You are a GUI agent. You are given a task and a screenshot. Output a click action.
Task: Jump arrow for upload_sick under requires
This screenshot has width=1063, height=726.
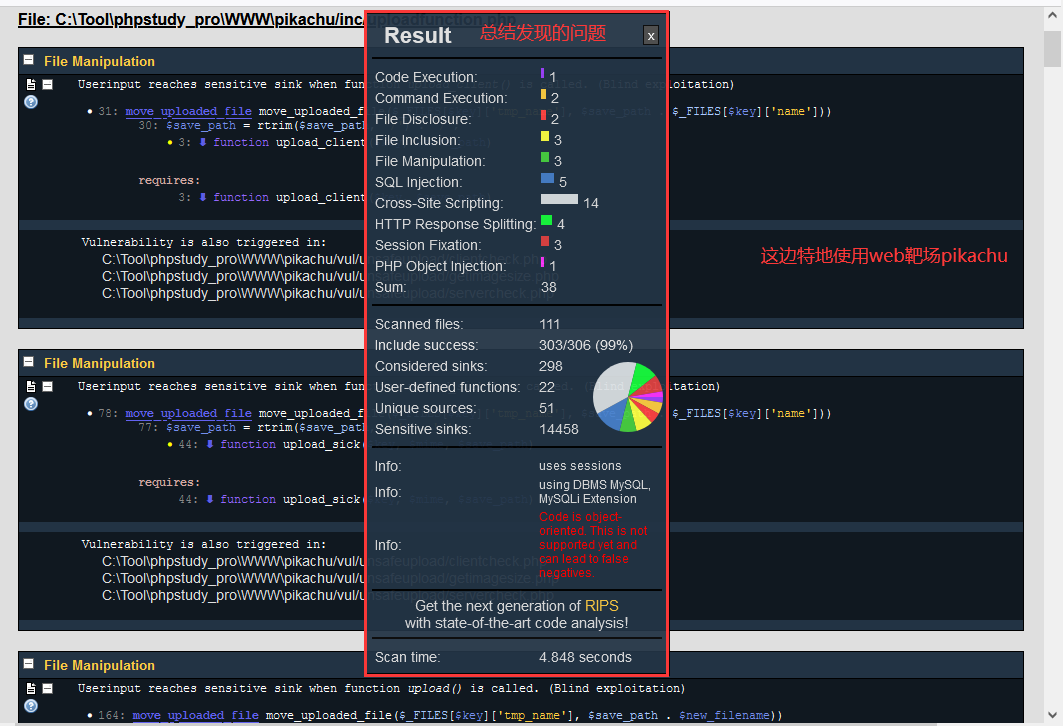[x=209, y=499]
